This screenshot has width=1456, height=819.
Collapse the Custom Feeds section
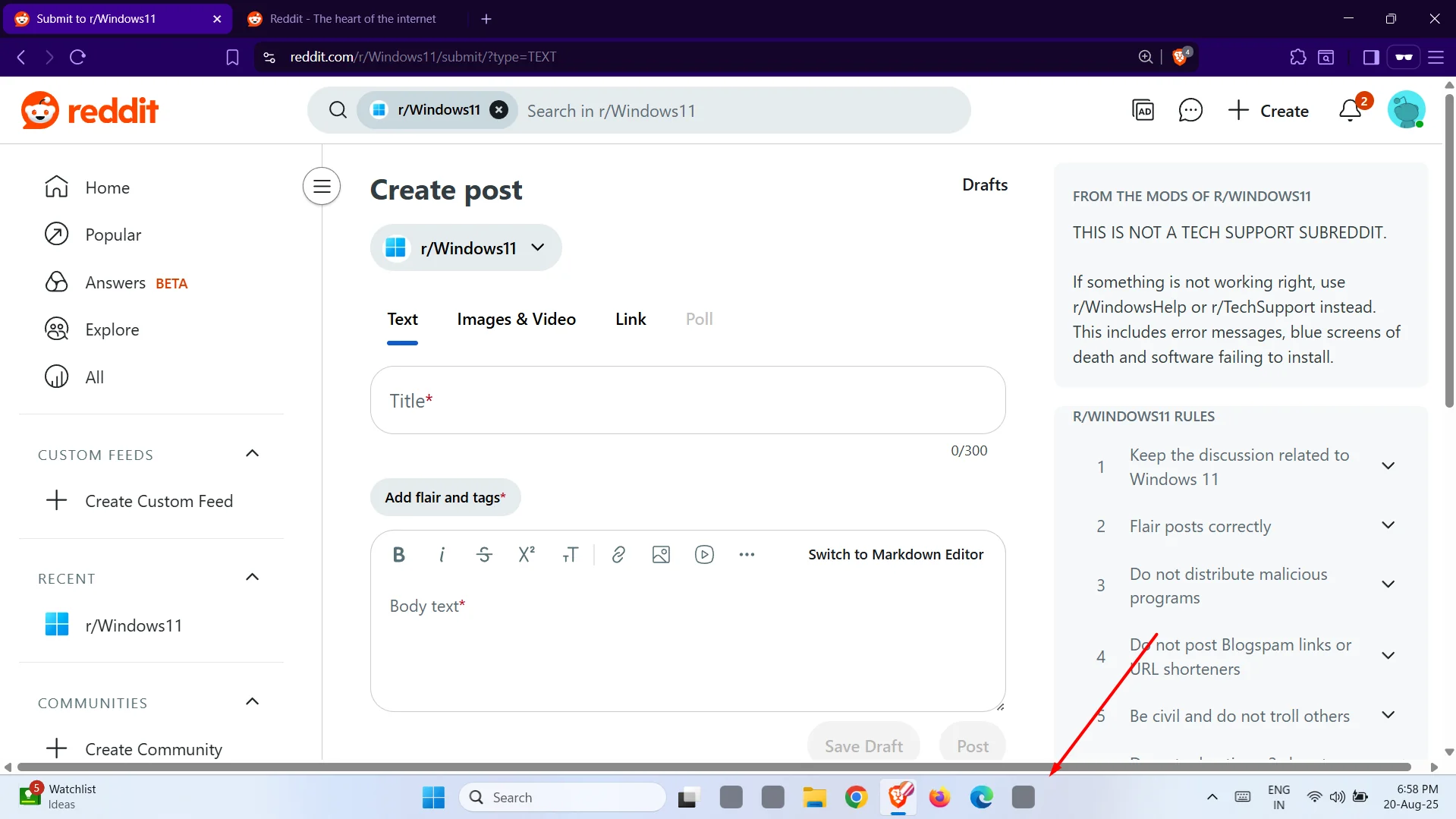point(253,454)
